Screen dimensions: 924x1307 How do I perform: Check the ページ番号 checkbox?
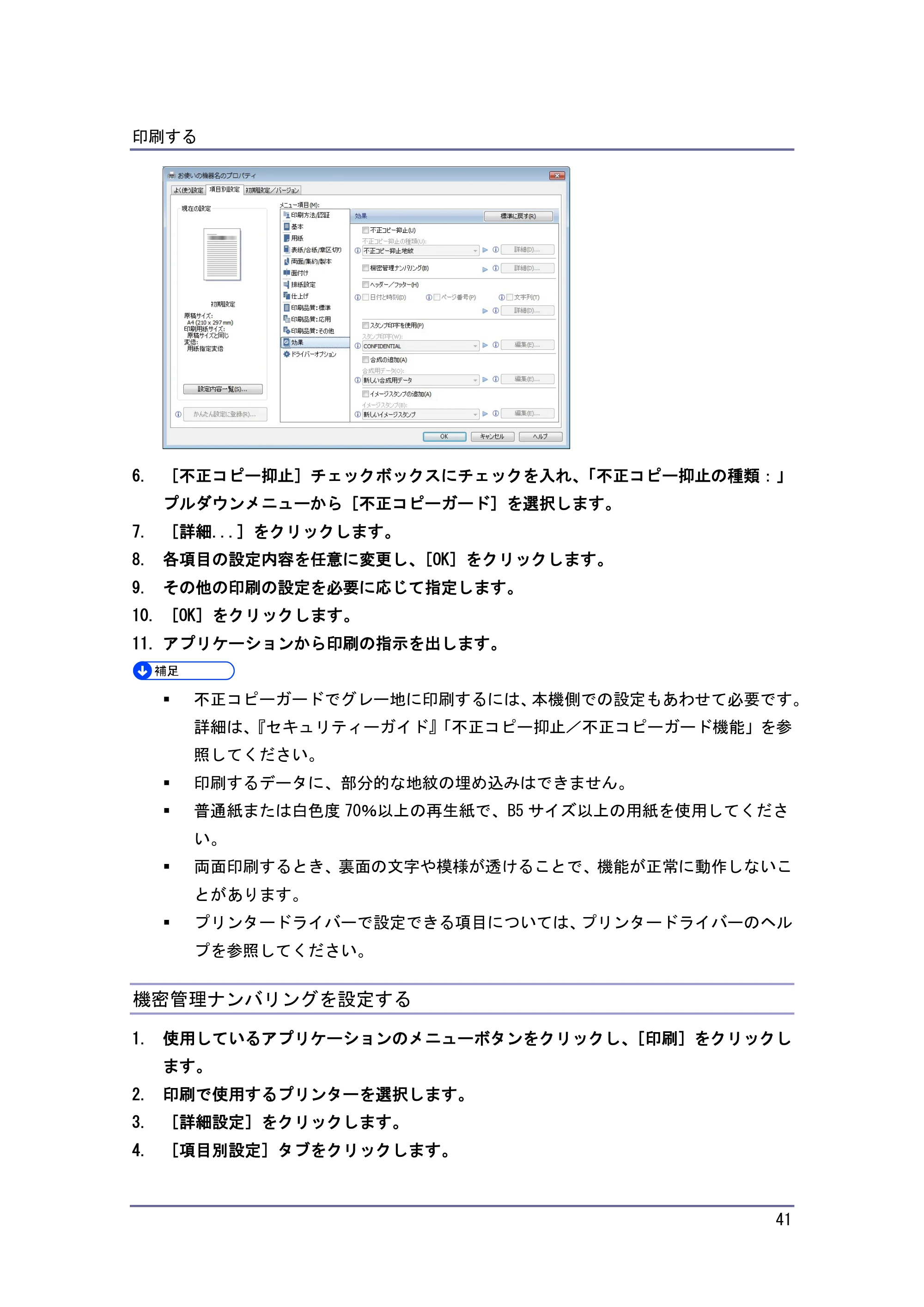(437, 297)
